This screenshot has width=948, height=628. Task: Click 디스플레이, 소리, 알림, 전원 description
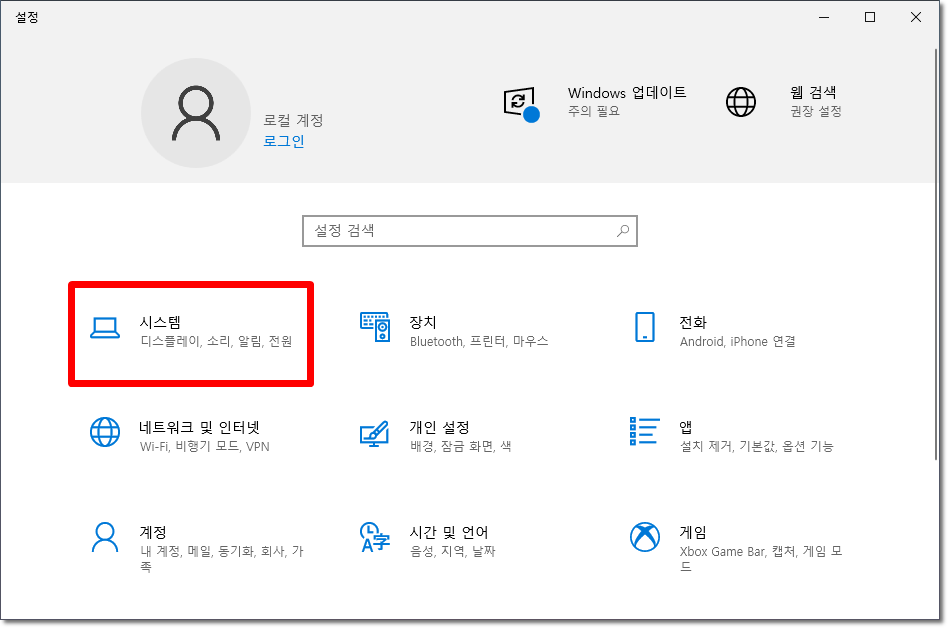[216, 342]
